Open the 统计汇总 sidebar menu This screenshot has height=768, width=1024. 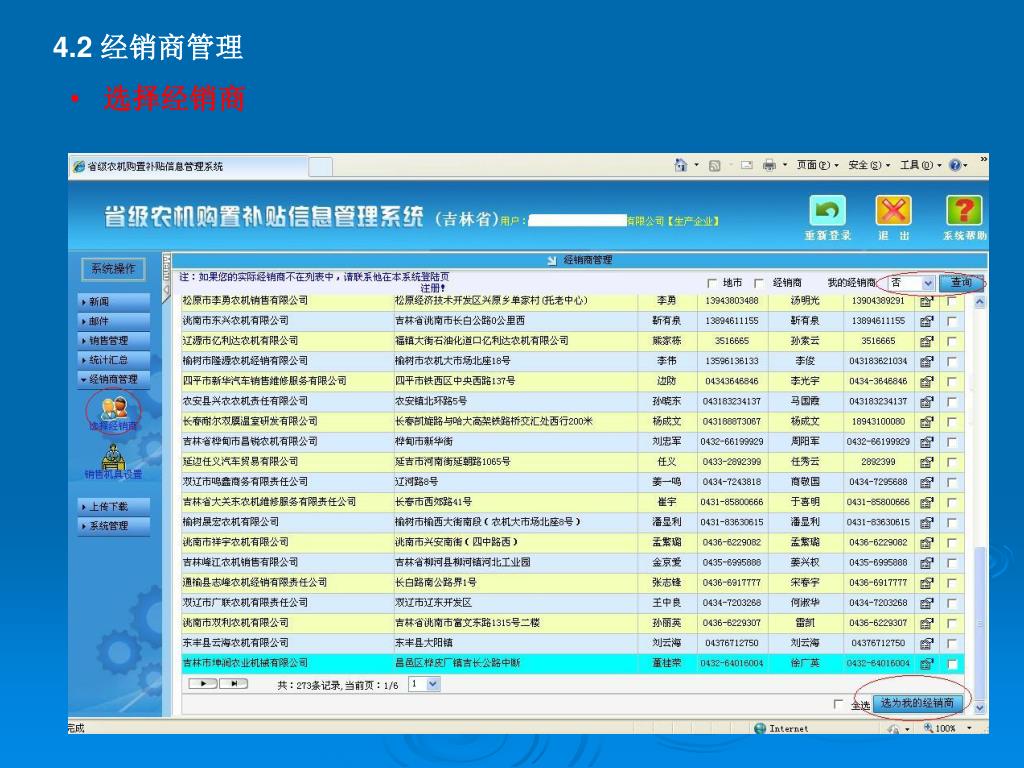coord(114,360)
